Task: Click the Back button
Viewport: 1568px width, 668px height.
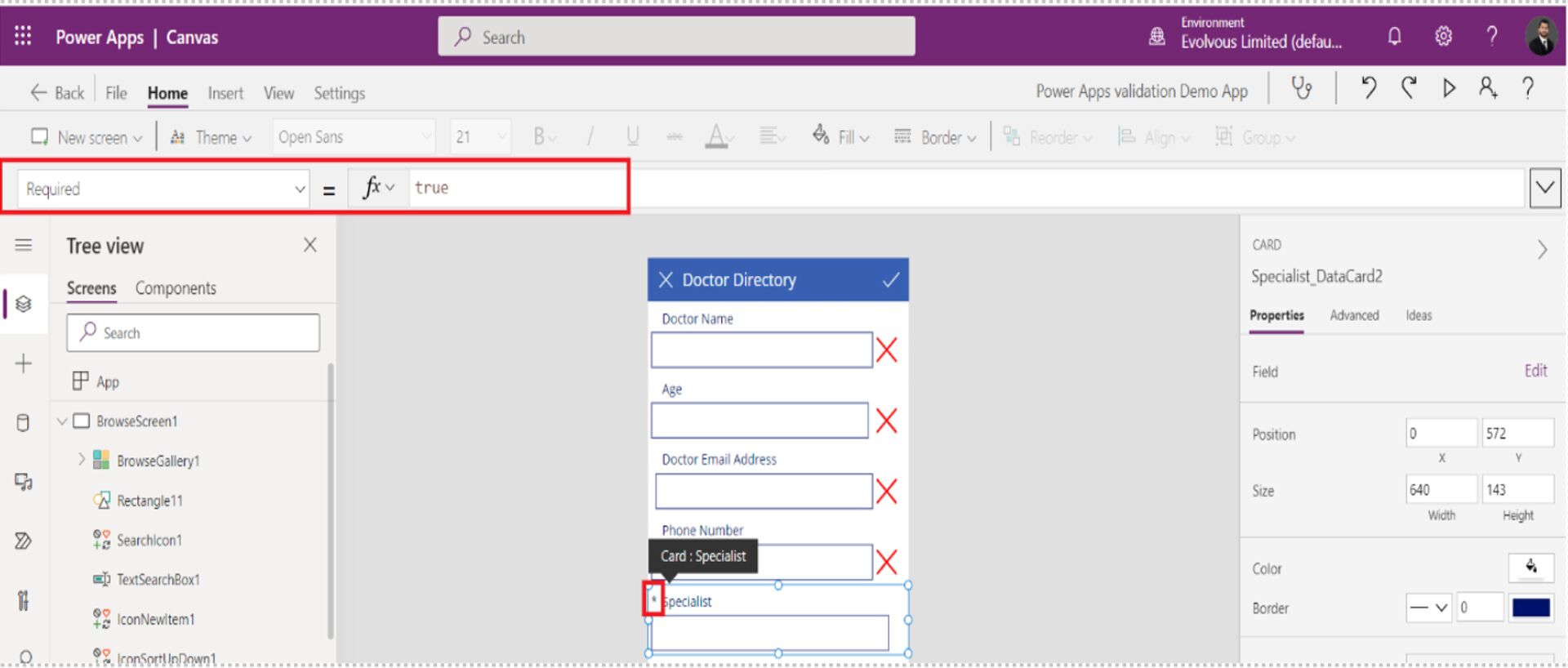Action: (57, 93)
